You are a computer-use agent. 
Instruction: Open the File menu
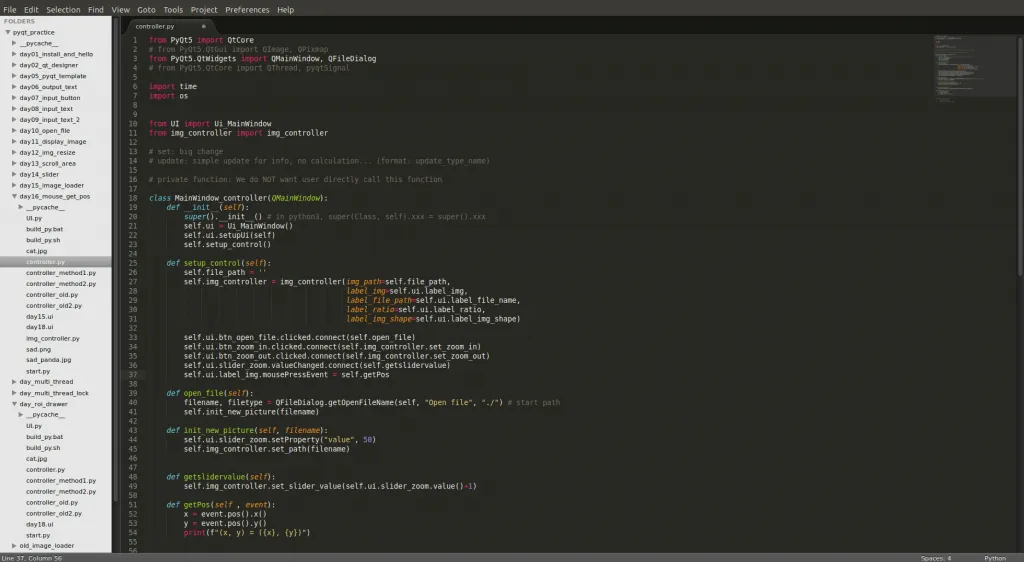(x=10, y=9)
